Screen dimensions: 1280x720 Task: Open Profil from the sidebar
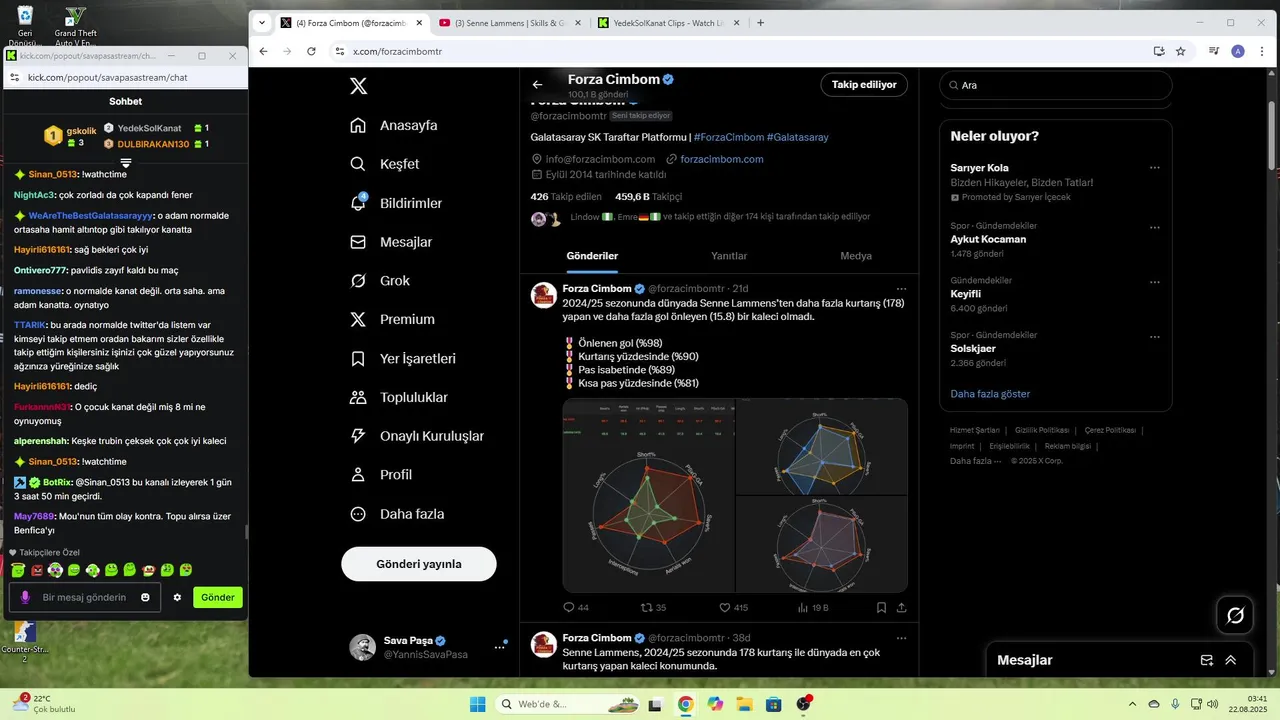tap(381, 475)
